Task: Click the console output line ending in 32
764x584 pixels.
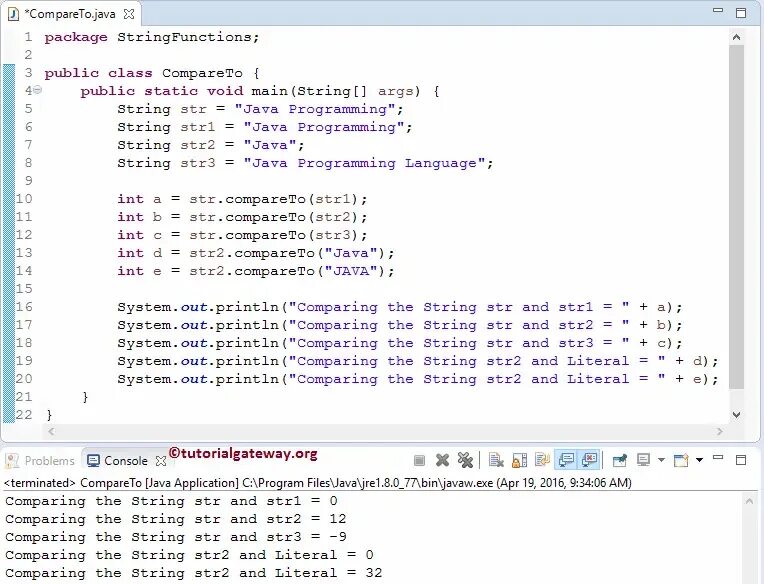Action: 193,573
